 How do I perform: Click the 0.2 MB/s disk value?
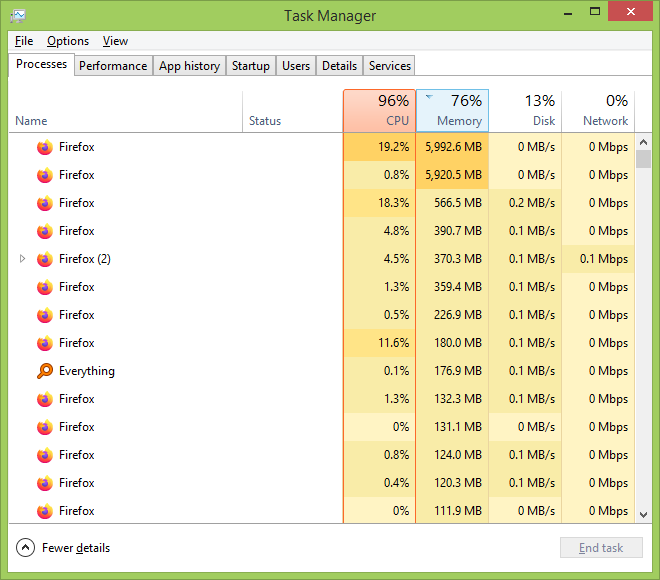532,203
